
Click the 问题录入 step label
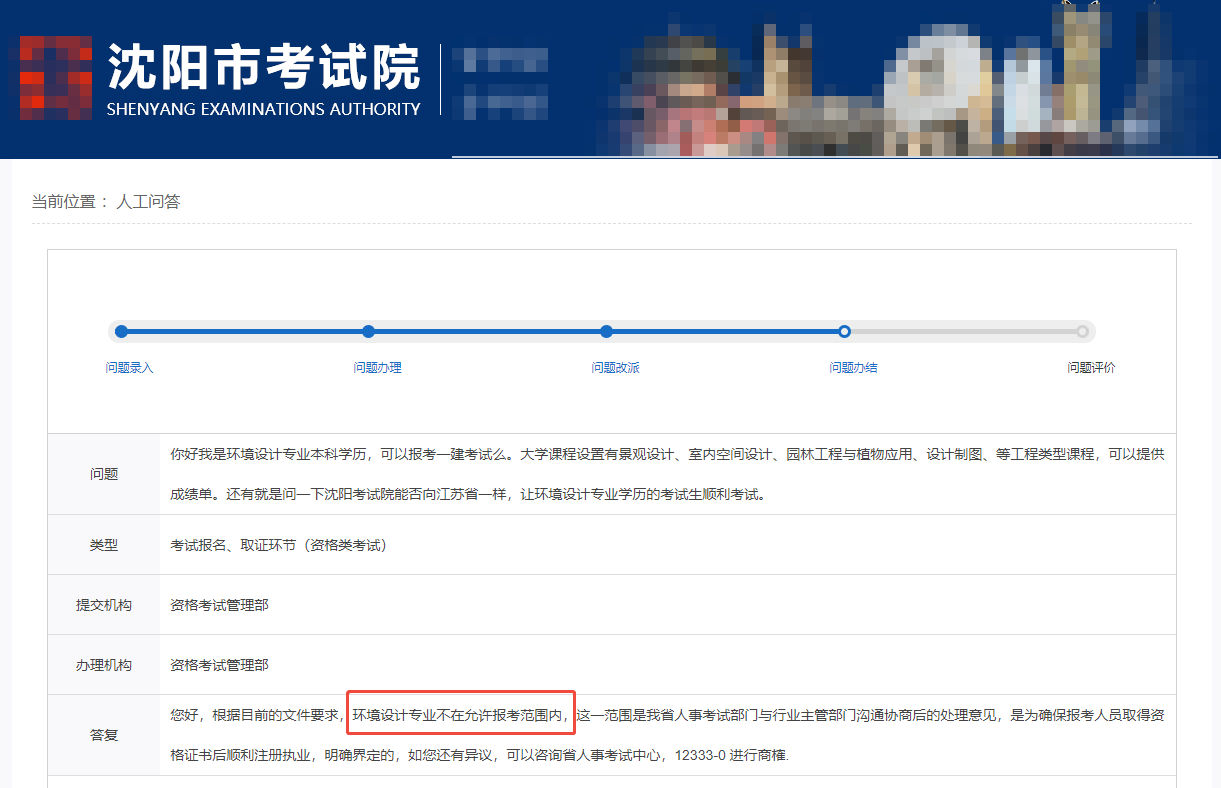[130, 368]
